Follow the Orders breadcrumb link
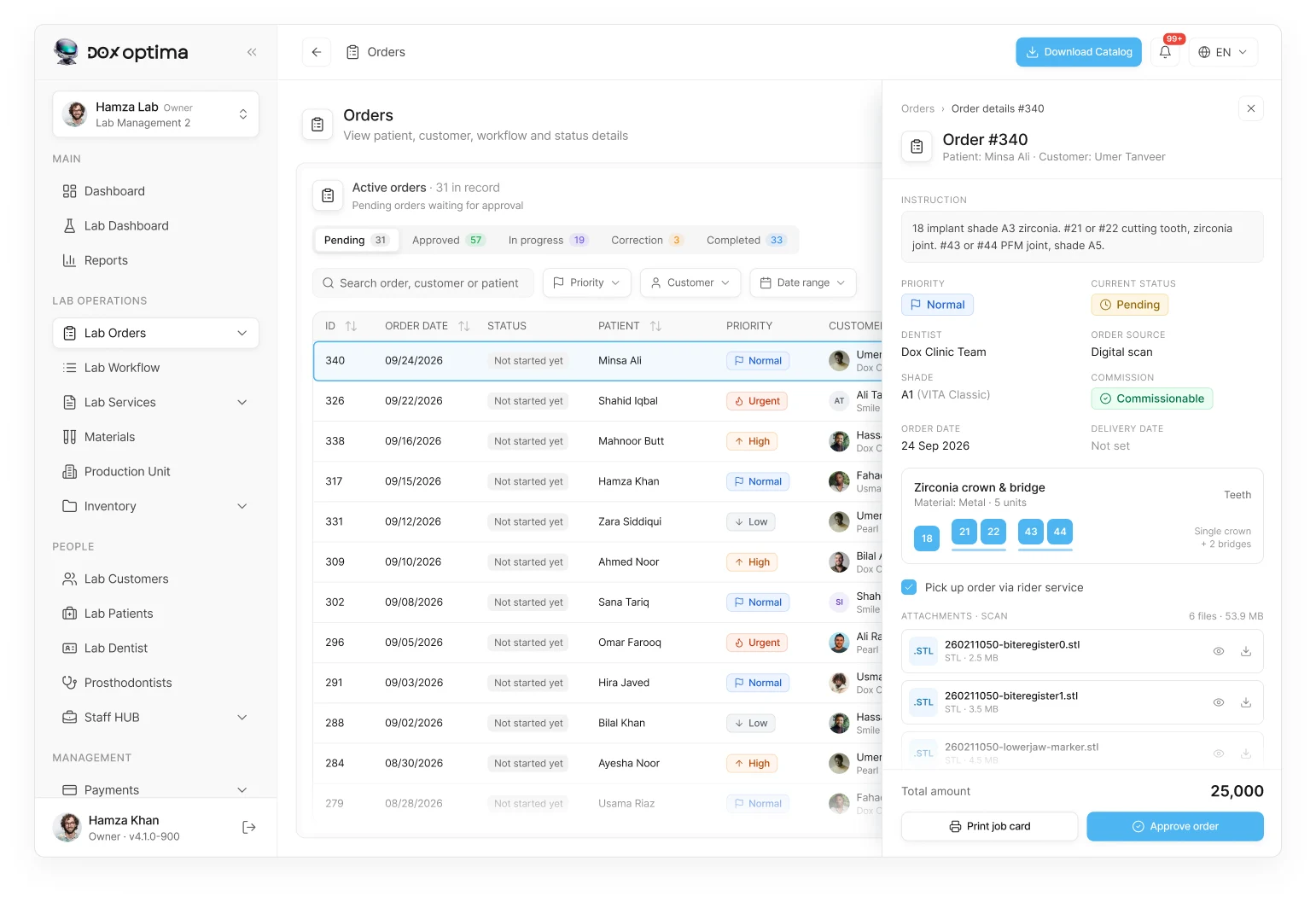Viewport: 1316px width, 902px height. 917,108
